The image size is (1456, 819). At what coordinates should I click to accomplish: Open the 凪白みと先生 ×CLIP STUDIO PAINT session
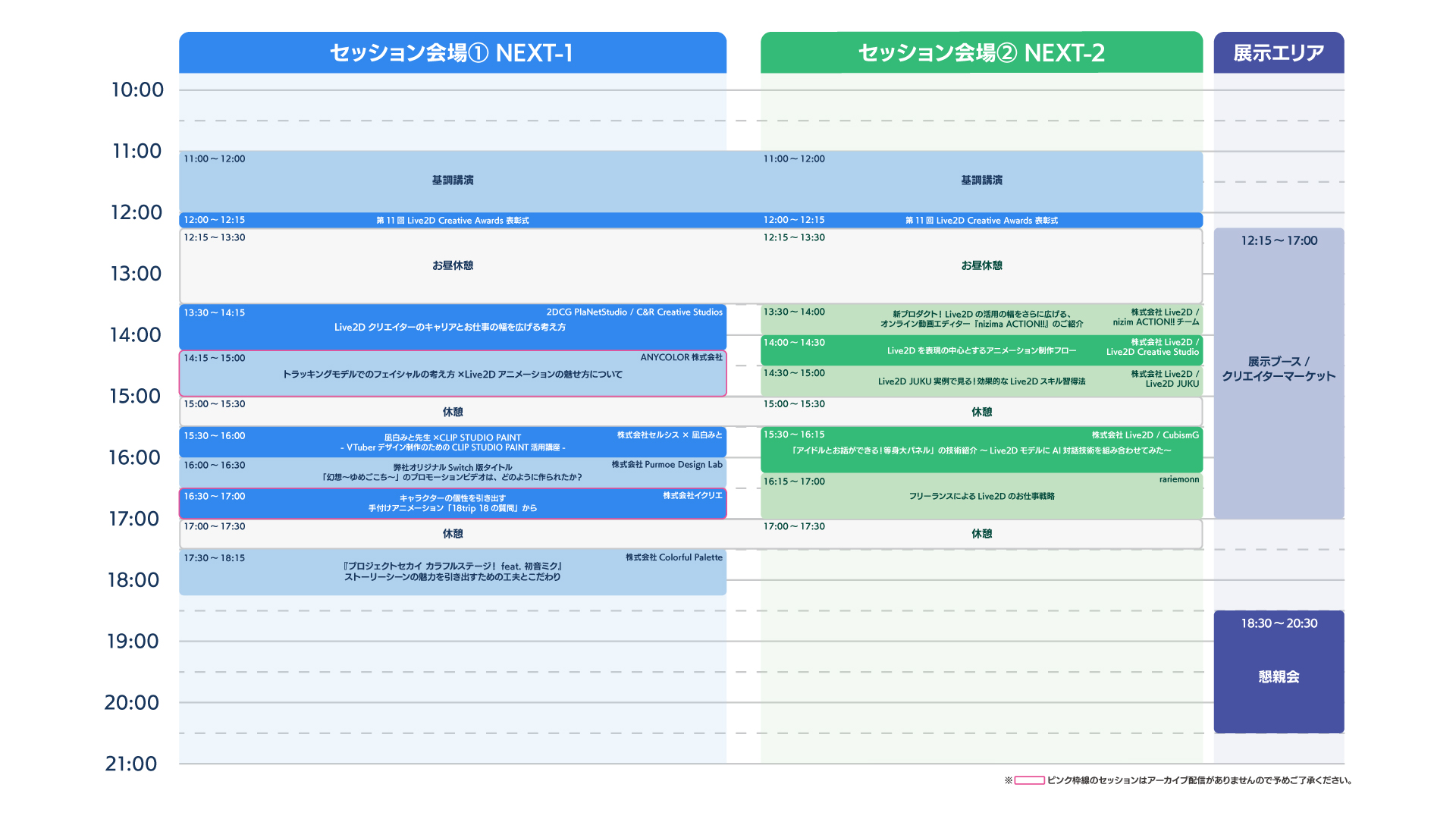click(x=453, y=442)
